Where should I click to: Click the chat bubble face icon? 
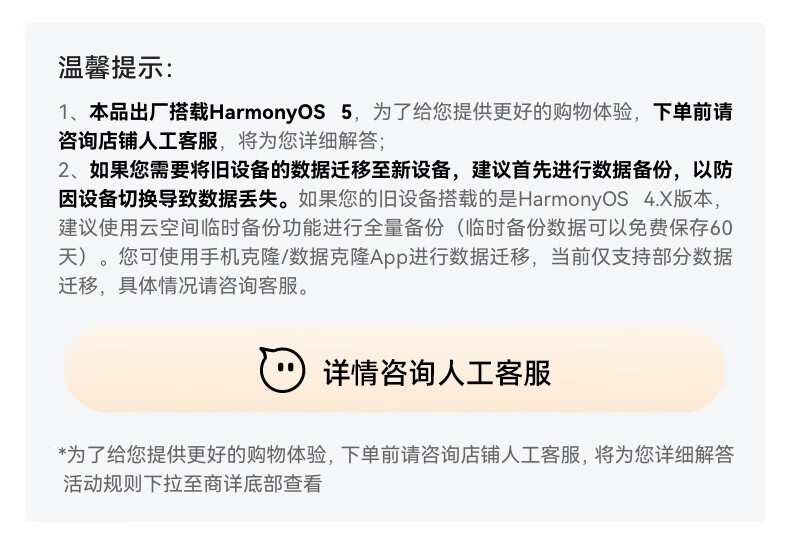point(282,370)
